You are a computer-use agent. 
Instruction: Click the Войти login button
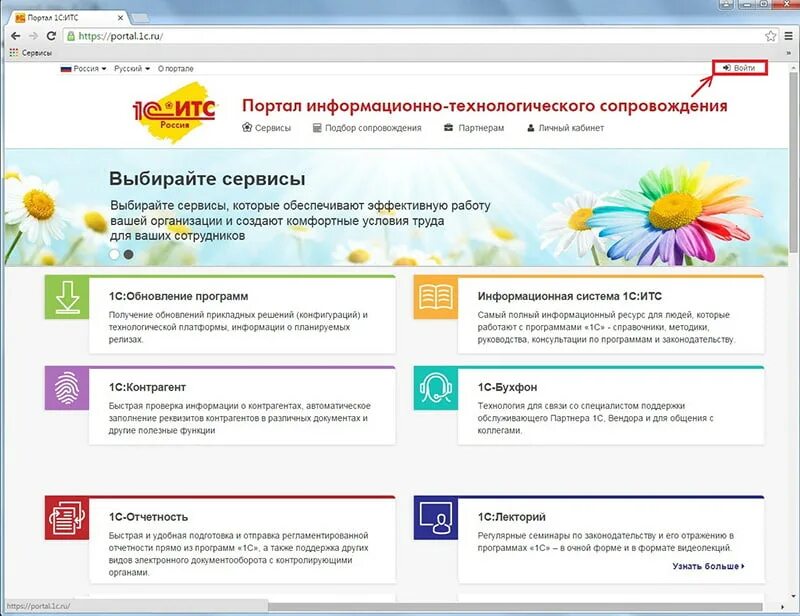[x=740, y=68]
